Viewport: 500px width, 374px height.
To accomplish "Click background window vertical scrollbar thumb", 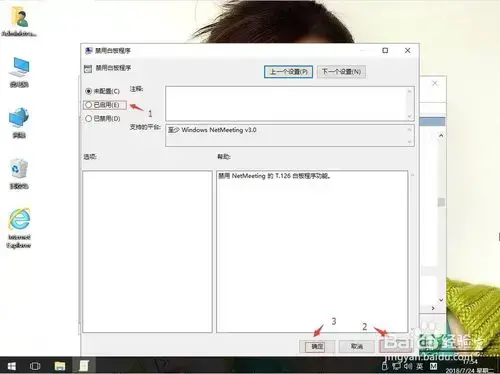I will coord(441,202).
